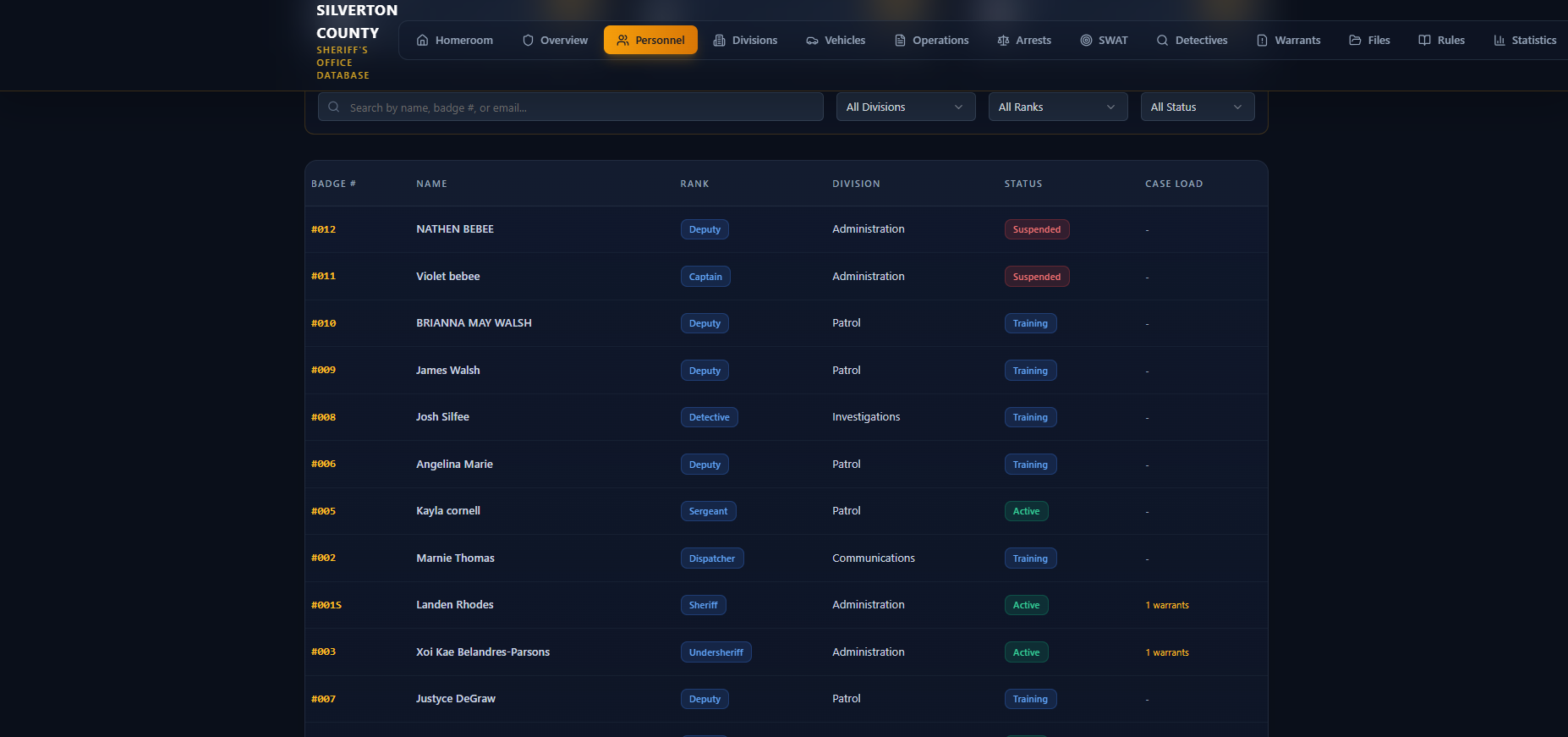Select Angelina Marie's name
This screenshot has height=737, width=1568.
pos(454,465)
